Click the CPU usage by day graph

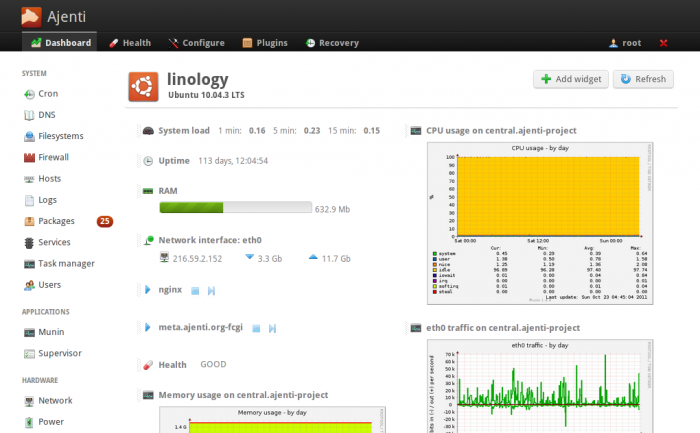539,222
